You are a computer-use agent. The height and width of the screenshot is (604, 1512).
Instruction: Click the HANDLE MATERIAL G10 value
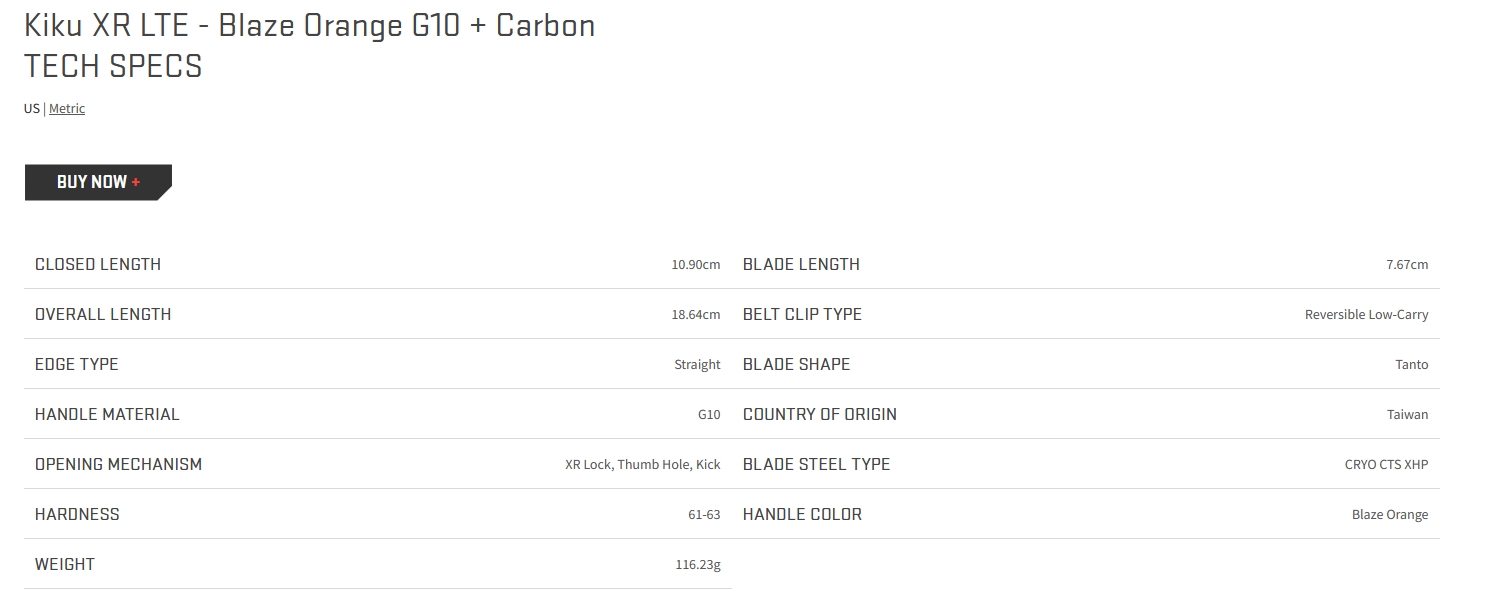(x=709, y=415)
